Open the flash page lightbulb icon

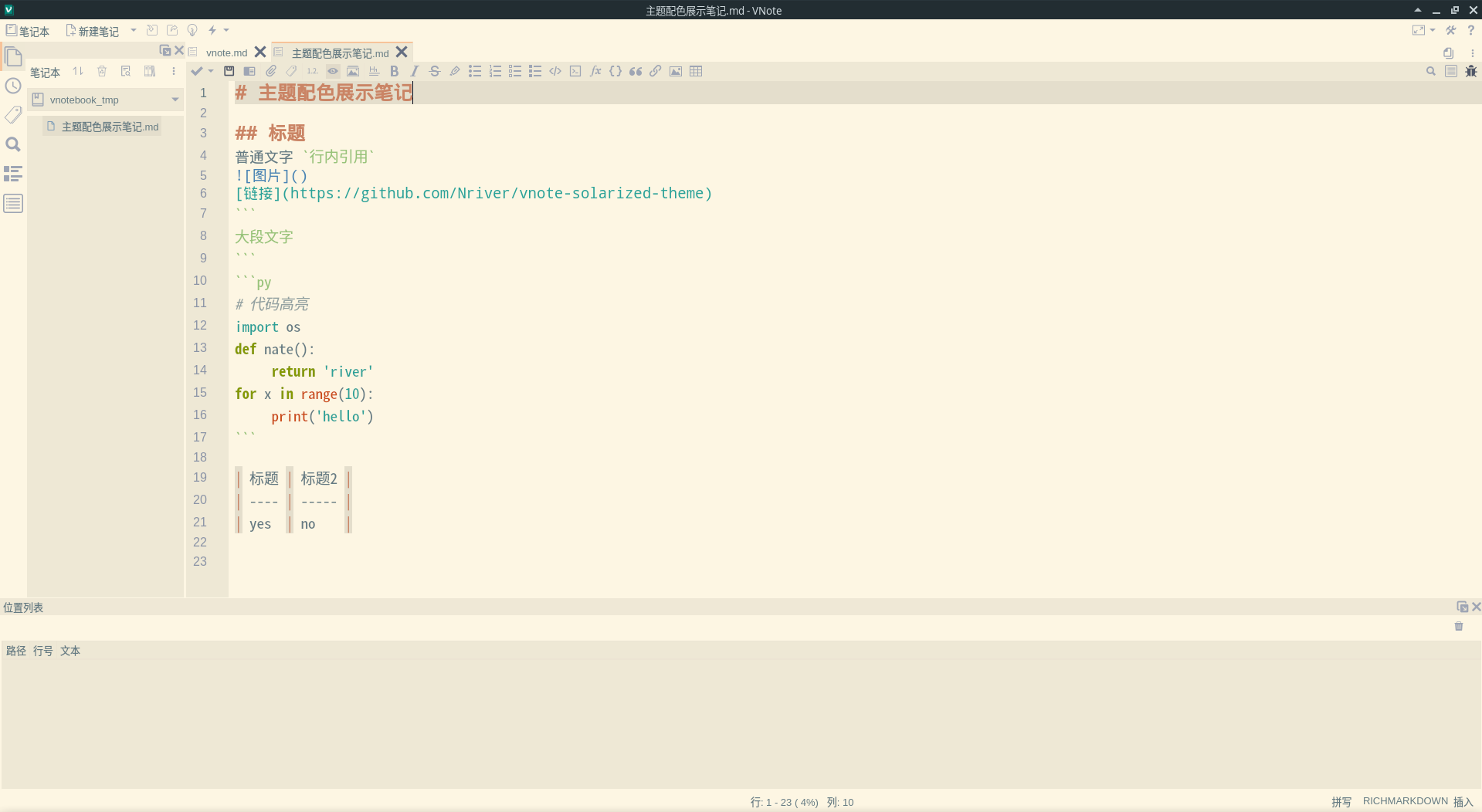pos(192,30)
